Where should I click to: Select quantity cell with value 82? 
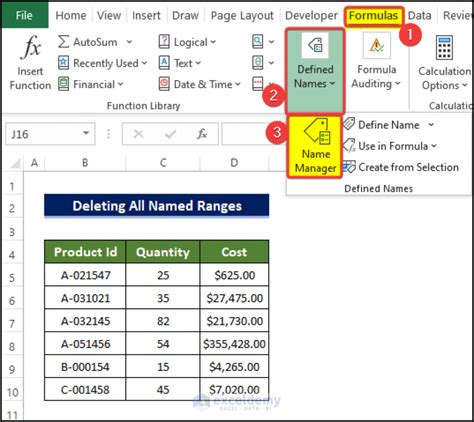point(163,321)
